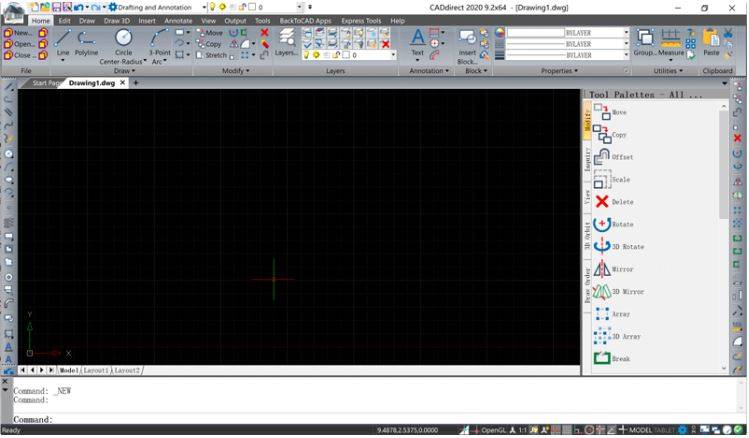Screen dimensions: 749x438
Task: Choose the Circle Center-Radius tool
Action: pyautogui.click(x=123, y=44)
